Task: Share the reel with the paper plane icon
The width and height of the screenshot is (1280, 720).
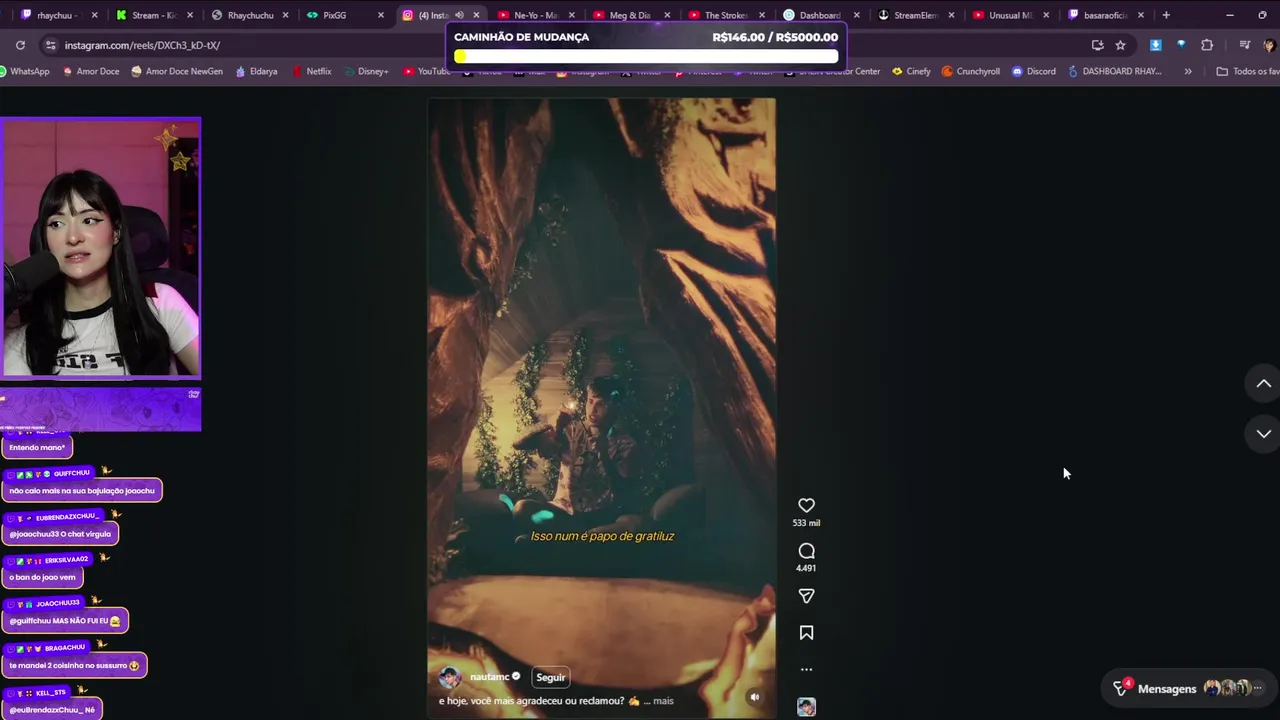Action: pyautogui.click(x=806, y=596)
